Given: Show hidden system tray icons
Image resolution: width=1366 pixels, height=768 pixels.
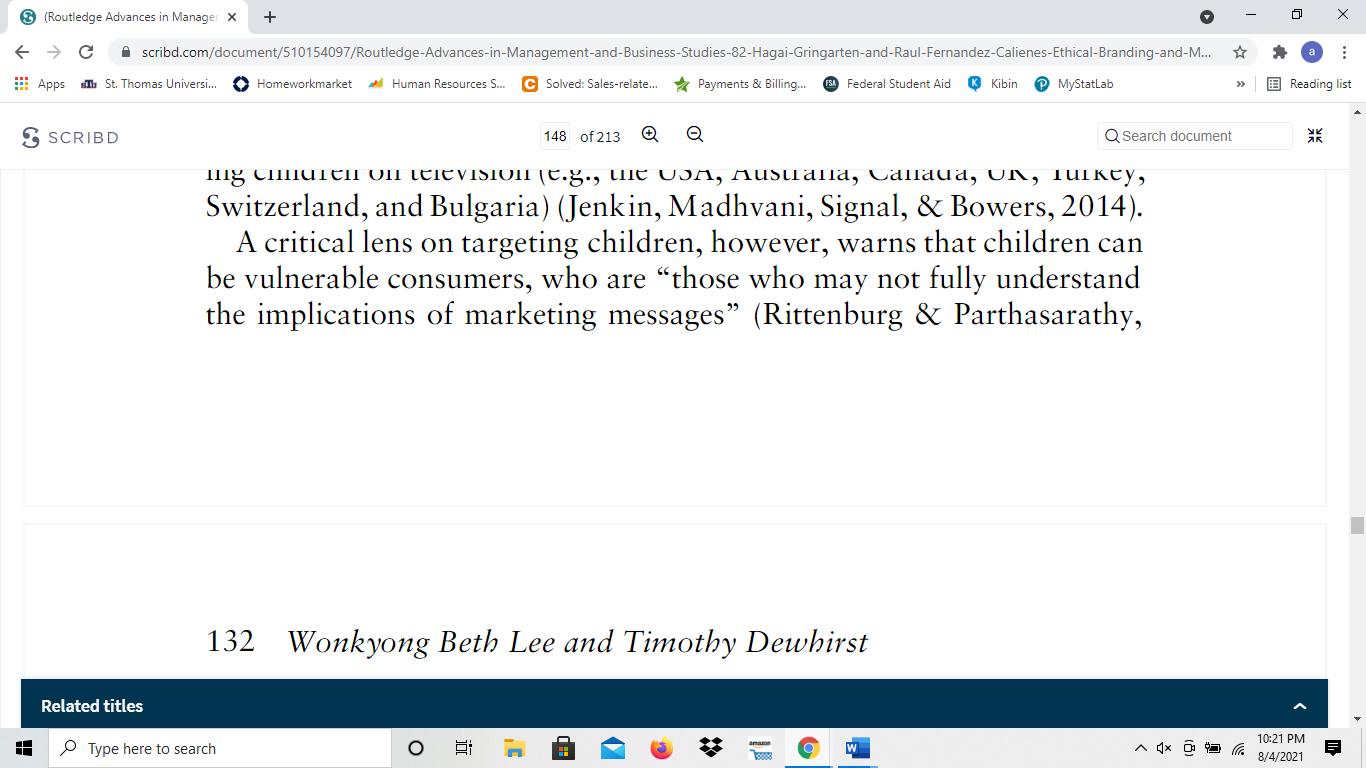Looking at the screenshot, I should coord(1140,748).
